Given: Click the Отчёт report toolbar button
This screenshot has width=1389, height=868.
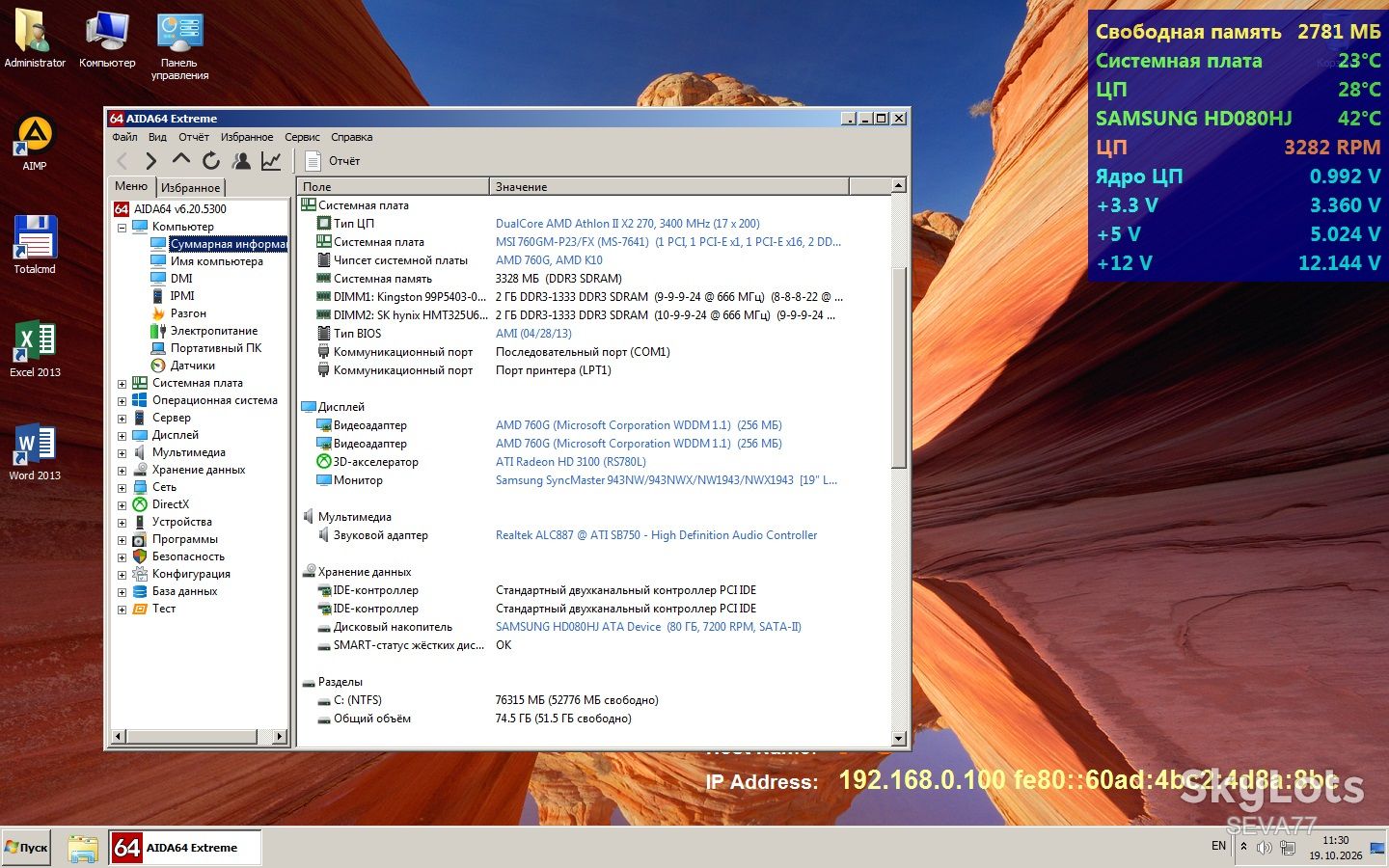Looking at the screenshot, I should 333,161.
